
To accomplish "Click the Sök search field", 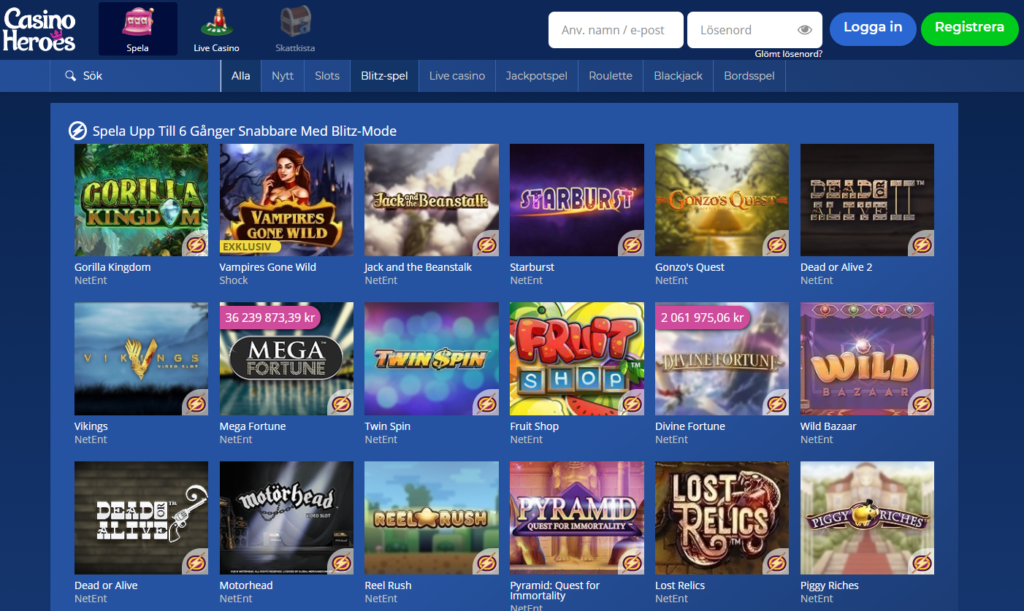I will pos(135,76).
